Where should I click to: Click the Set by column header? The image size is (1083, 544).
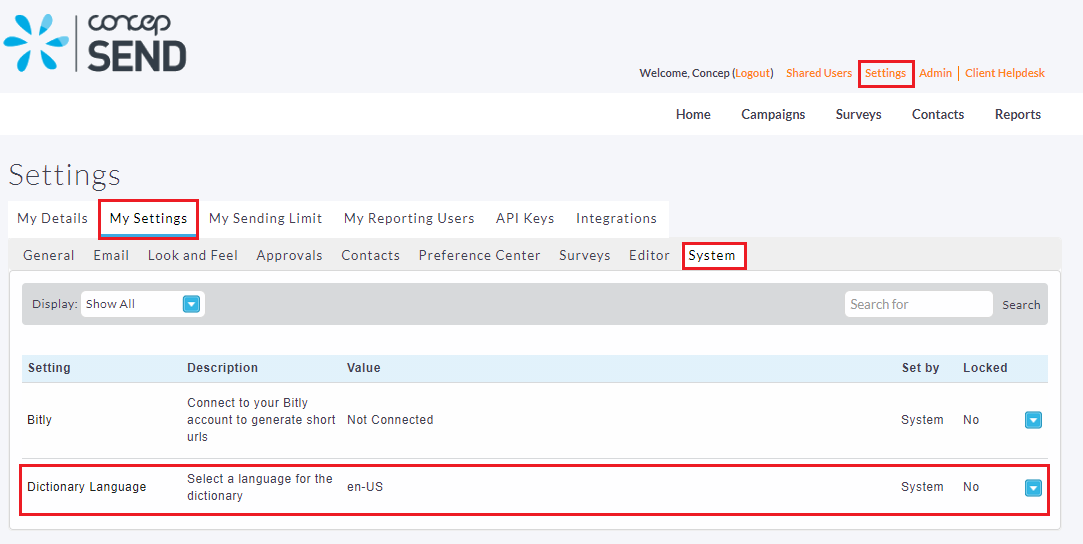[x=921, y=368]
